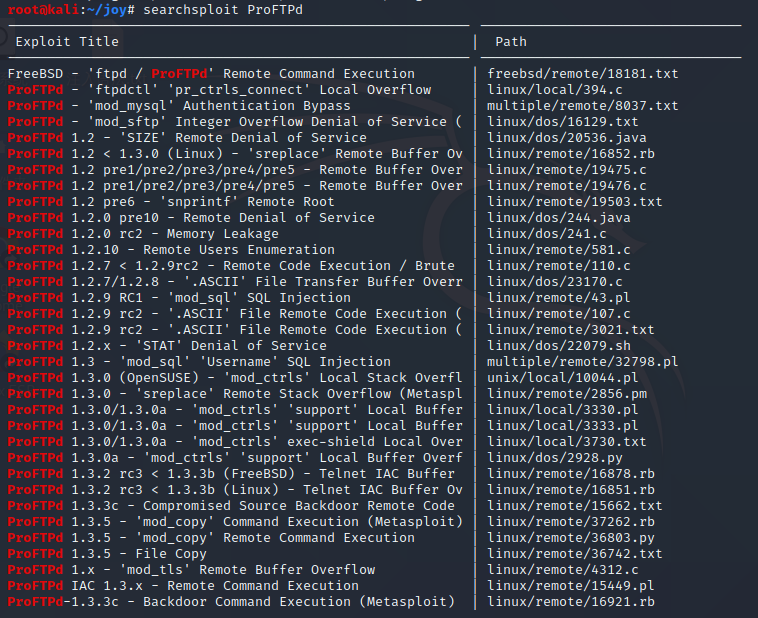The width and height of the screenshot is (758, 618).
Task: Click path freebsd/remote/18181.txt
Action: click(x=583, y=74)
